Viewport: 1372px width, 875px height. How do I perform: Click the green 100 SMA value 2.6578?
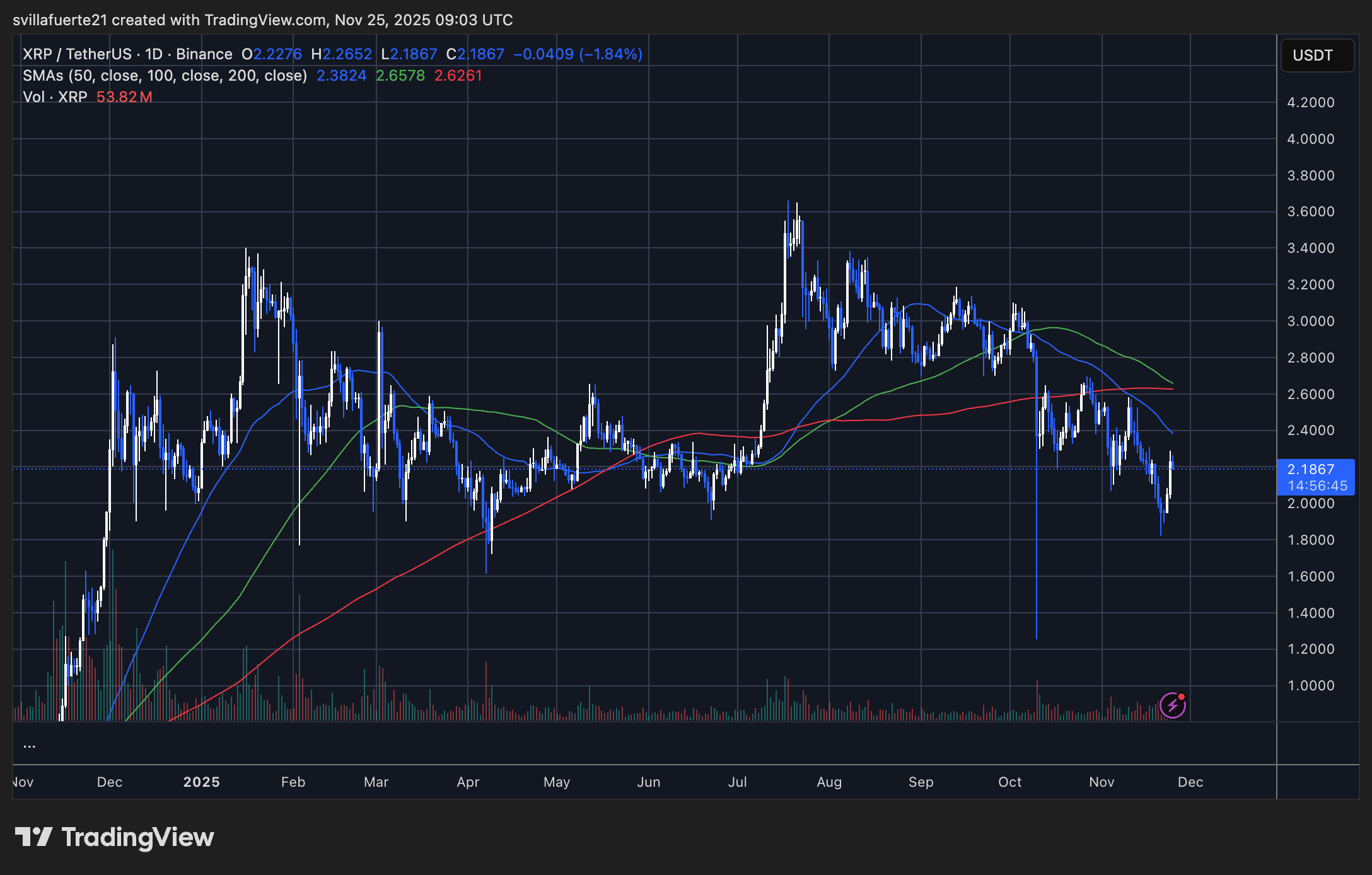coord(400,76)
